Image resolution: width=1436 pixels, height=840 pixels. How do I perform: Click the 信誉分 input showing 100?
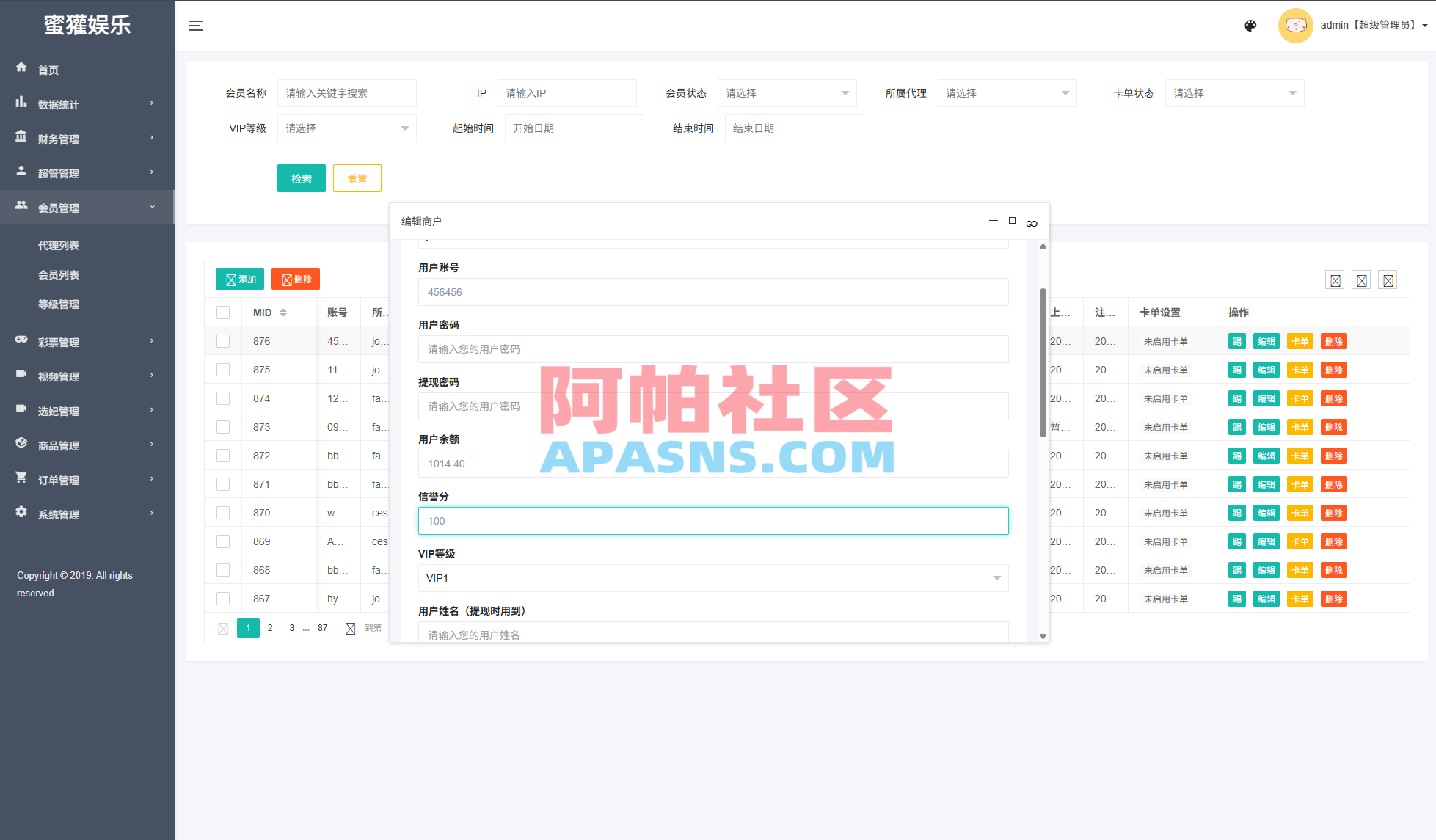[x=712, y=521]
